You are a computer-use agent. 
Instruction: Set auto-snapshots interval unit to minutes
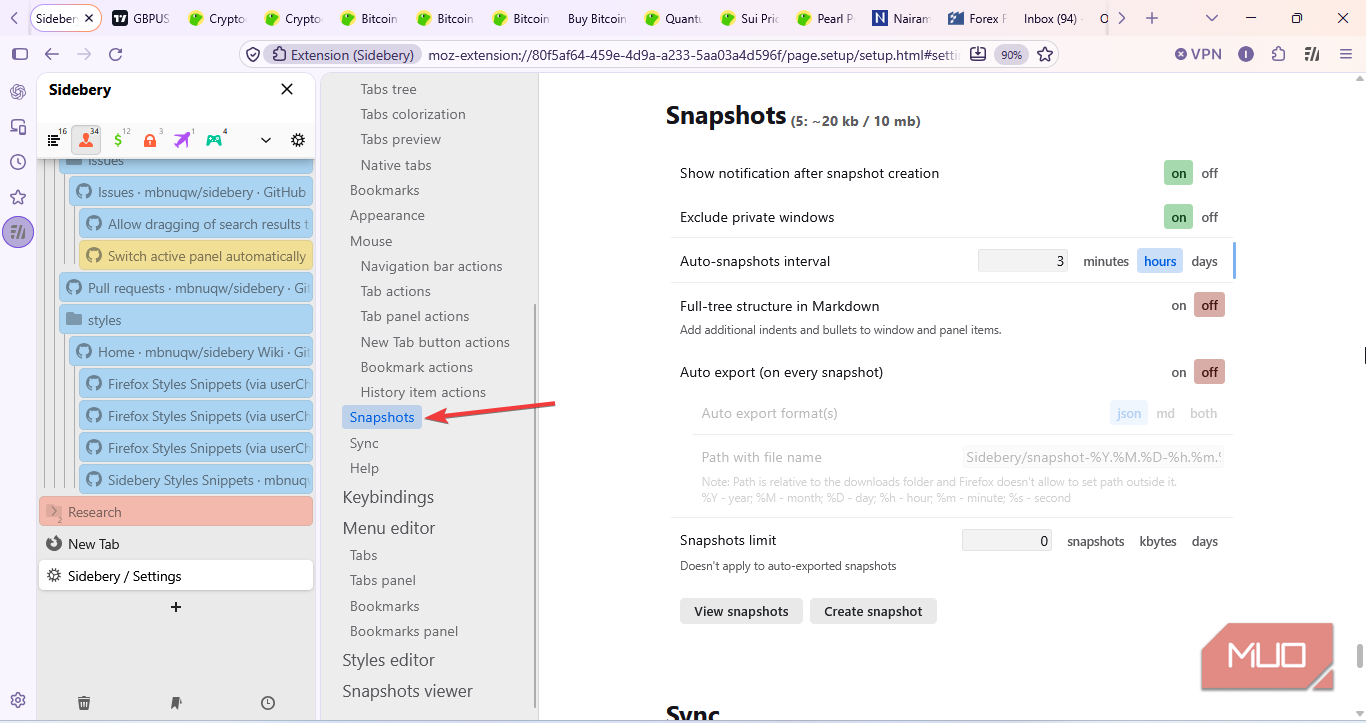coord(1106,261)
